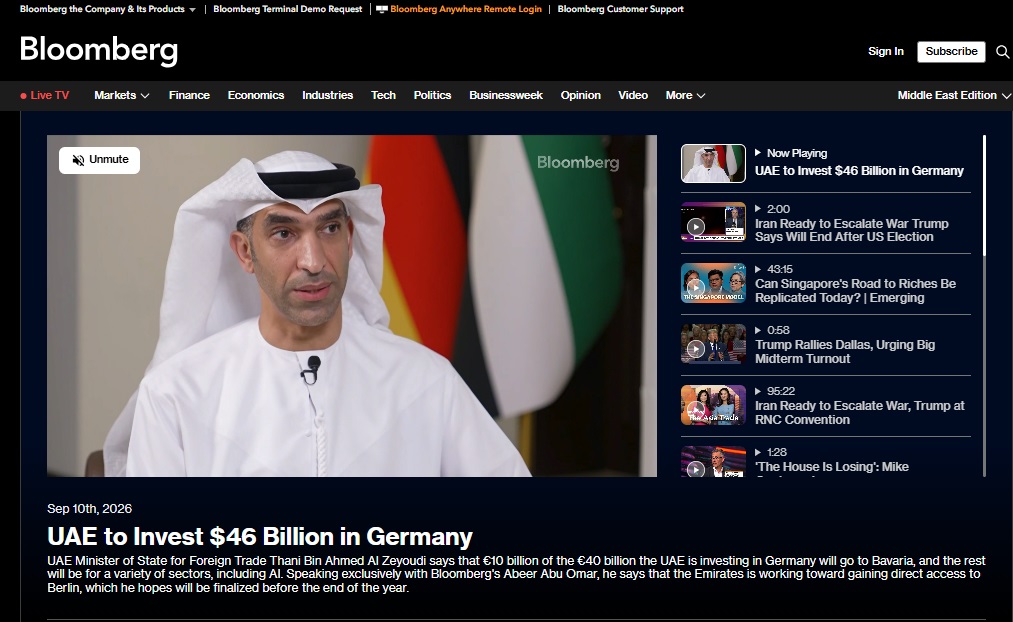Play 'The House Is Losing' video thumbnail
The width and height of the screenshot is (1013, 622).
point(713,461)
